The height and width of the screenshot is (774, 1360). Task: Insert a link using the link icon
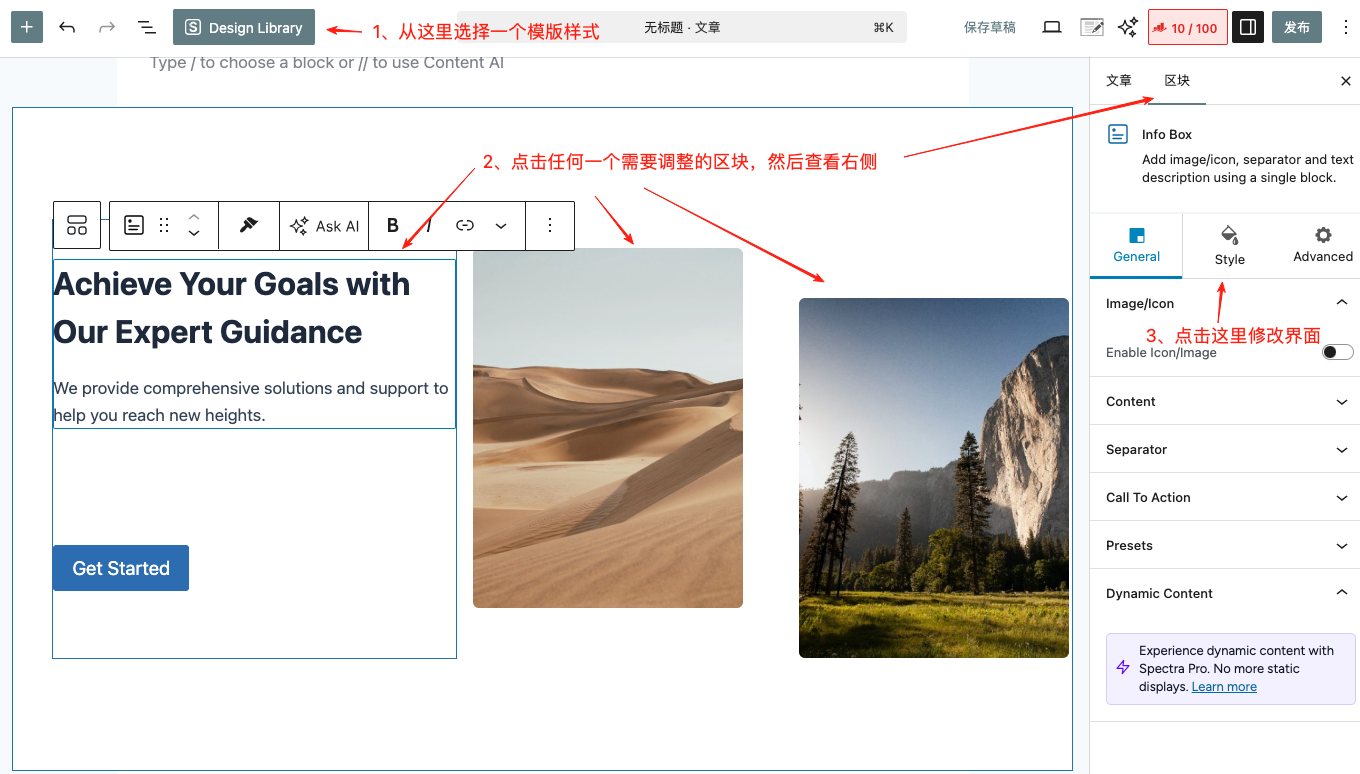click(465, 226)
